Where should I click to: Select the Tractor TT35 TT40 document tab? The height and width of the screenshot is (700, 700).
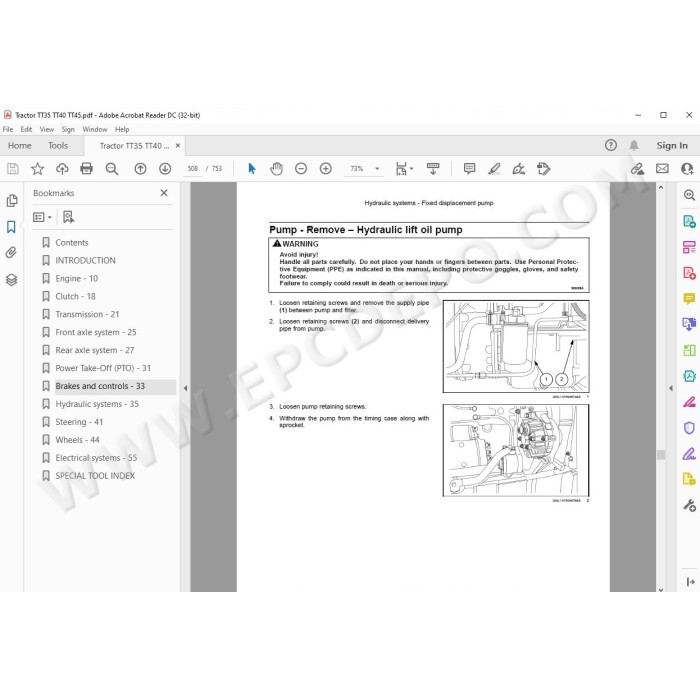134,146
